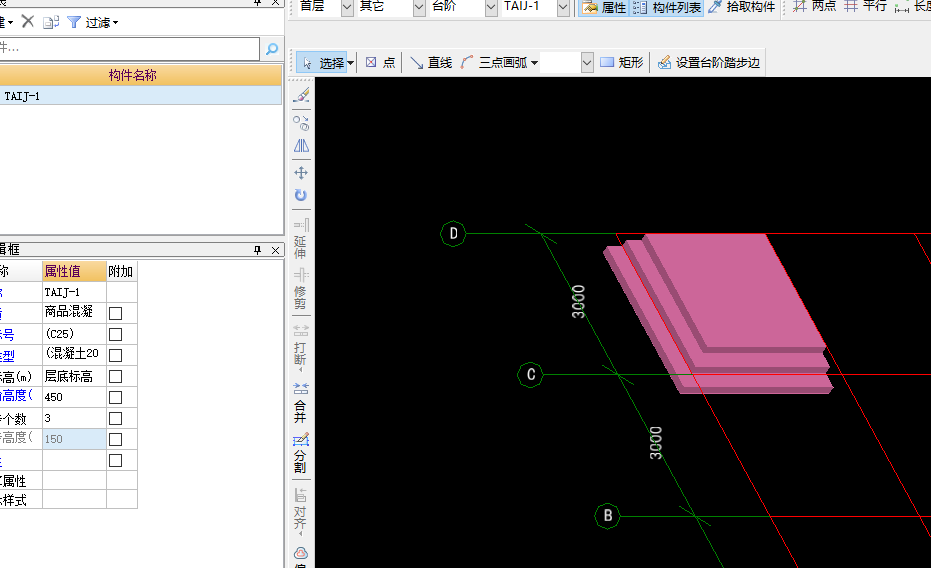Image resolution: width=931 pixels, height=568 pixels.
Task: Click the brush icon on vertical toolbar
Action: tap(302, 95)
